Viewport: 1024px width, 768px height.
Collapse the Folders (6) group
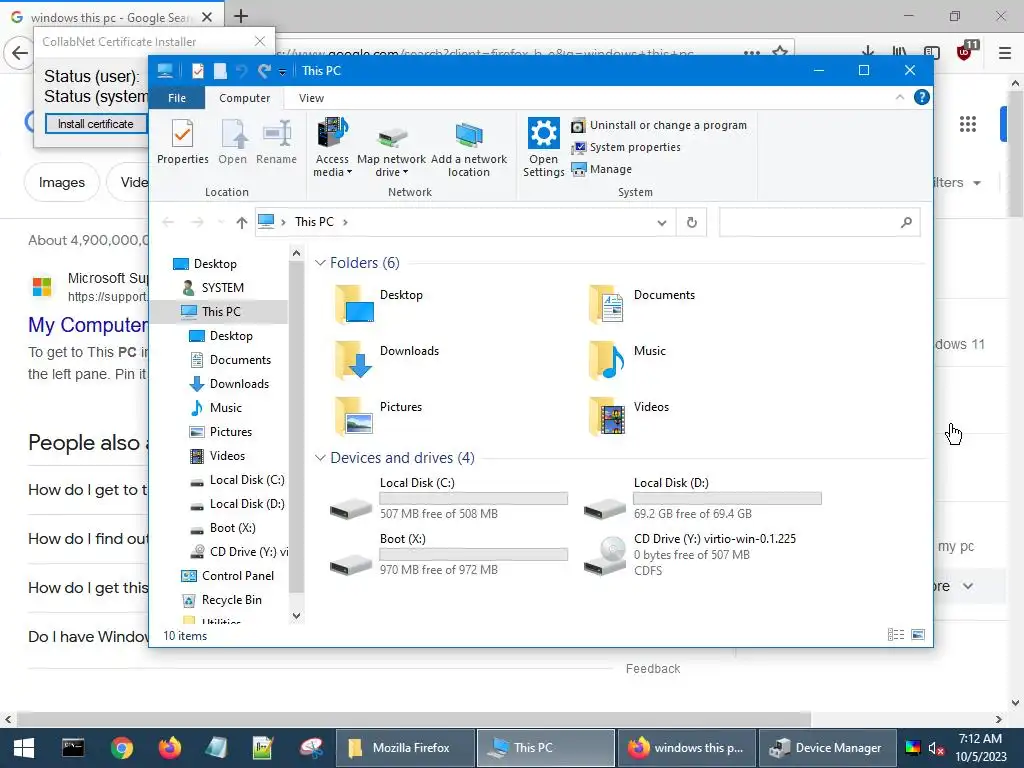[320, 263]
